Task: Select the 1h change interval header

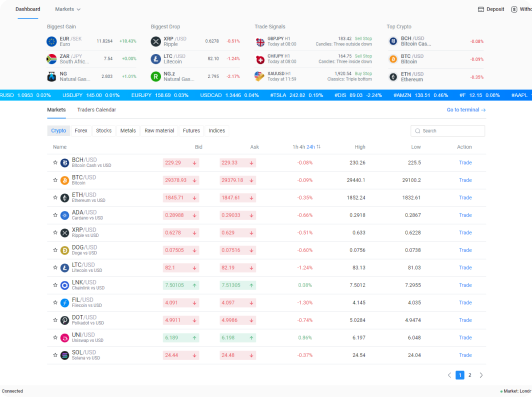Action: coord(294,147)
